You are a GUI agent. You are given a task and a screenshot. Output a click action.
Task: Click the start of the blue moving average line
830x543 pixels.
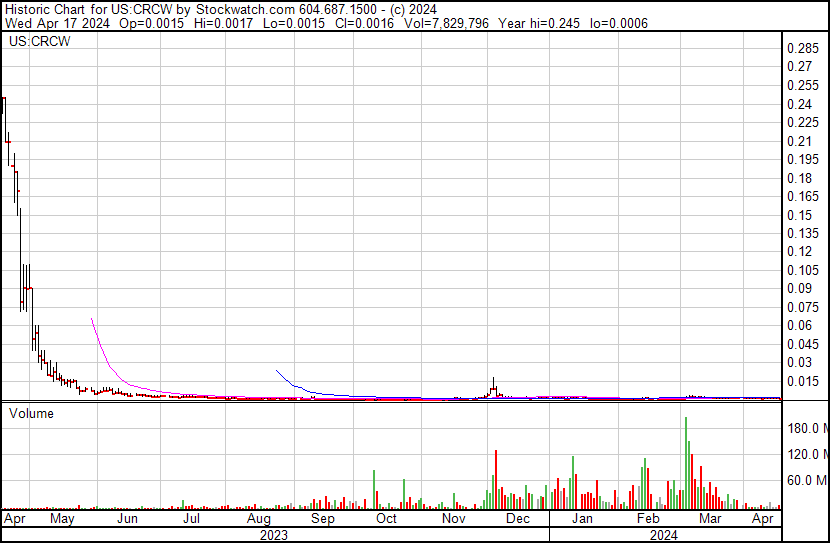tap(276, 370)
